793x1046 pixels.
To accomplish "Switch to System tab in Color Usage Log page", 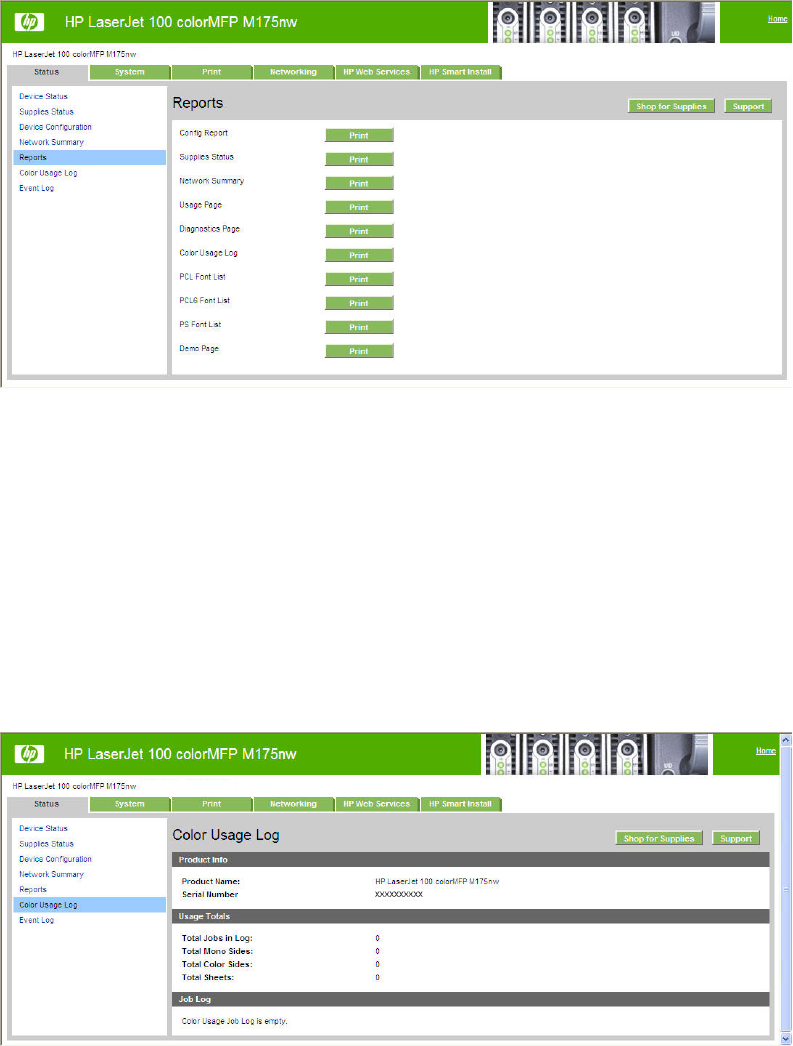I will tap(129, 804).
